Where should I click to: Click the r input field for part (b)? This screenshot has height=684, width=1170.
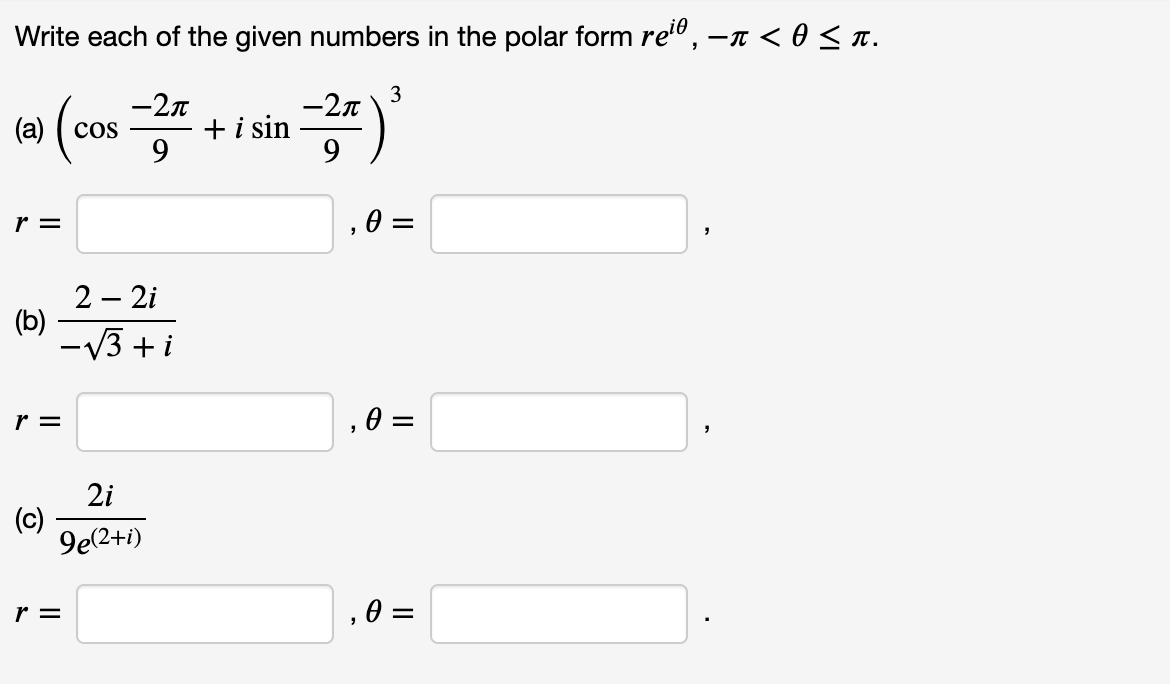click(203, 421)
